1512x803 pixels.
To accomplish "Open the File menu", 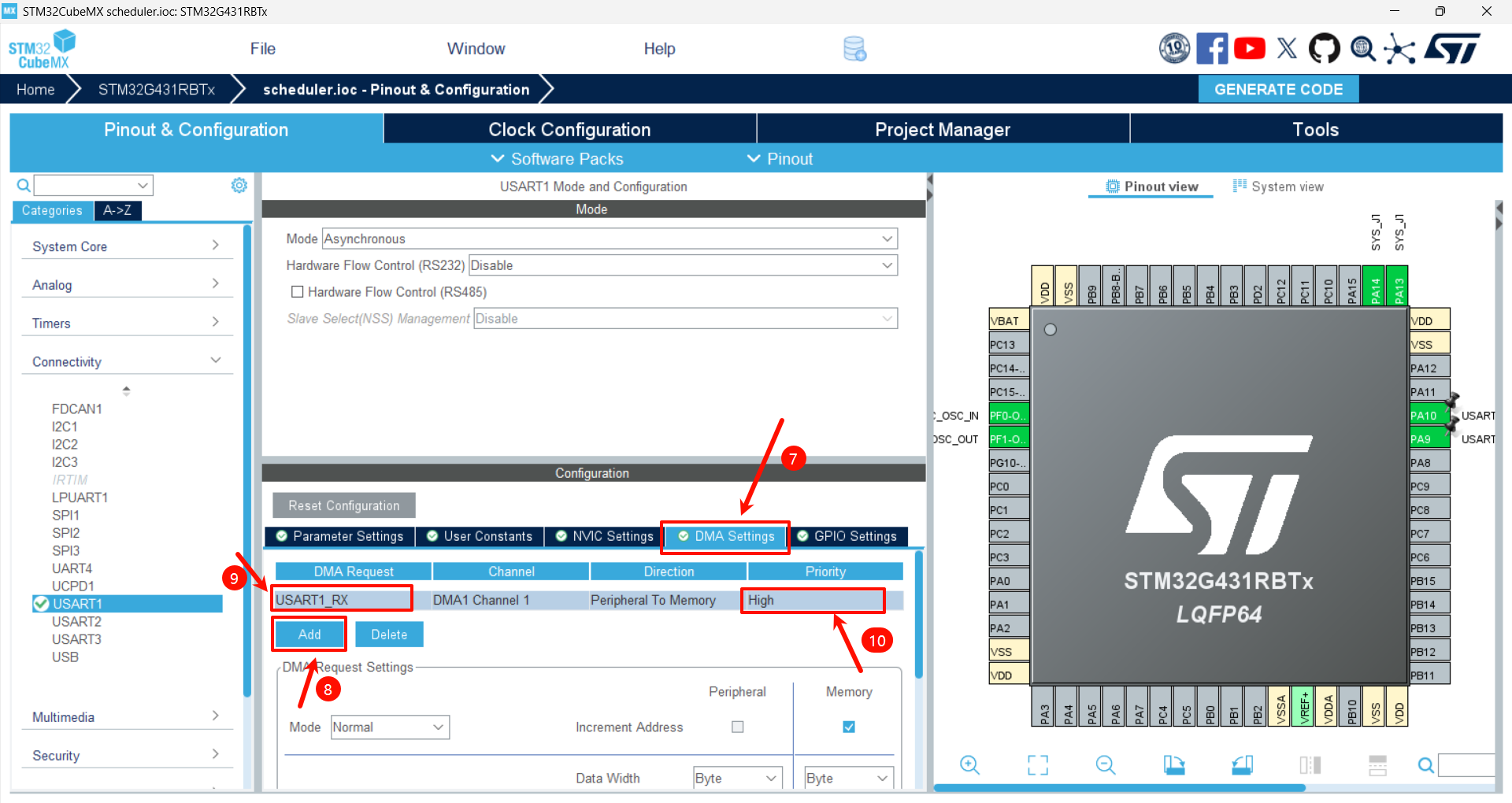I will (263, 49).
